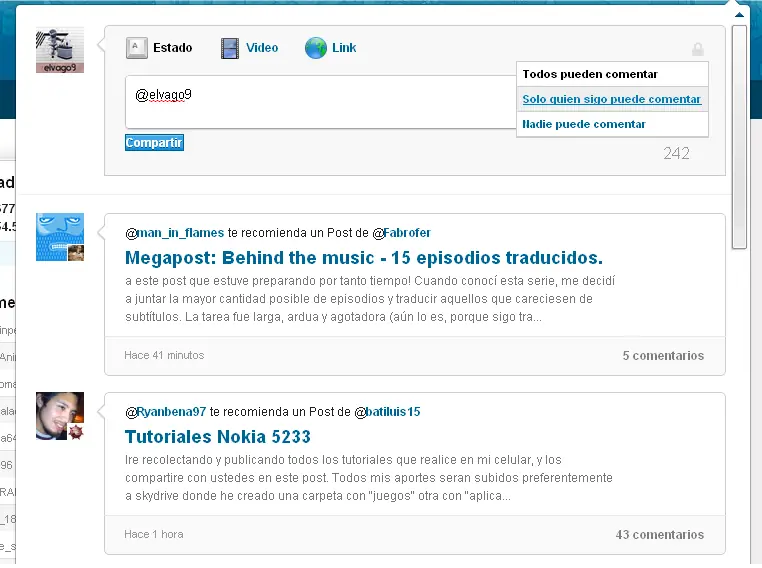Click the Estado text icon

point(137,48)
